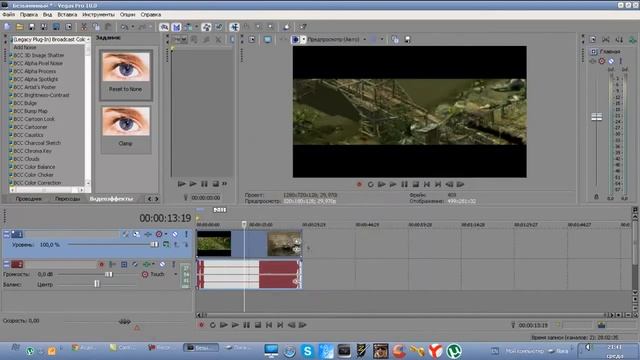
Task: Arm the audio track for recording
Action: tap(101, 264)
